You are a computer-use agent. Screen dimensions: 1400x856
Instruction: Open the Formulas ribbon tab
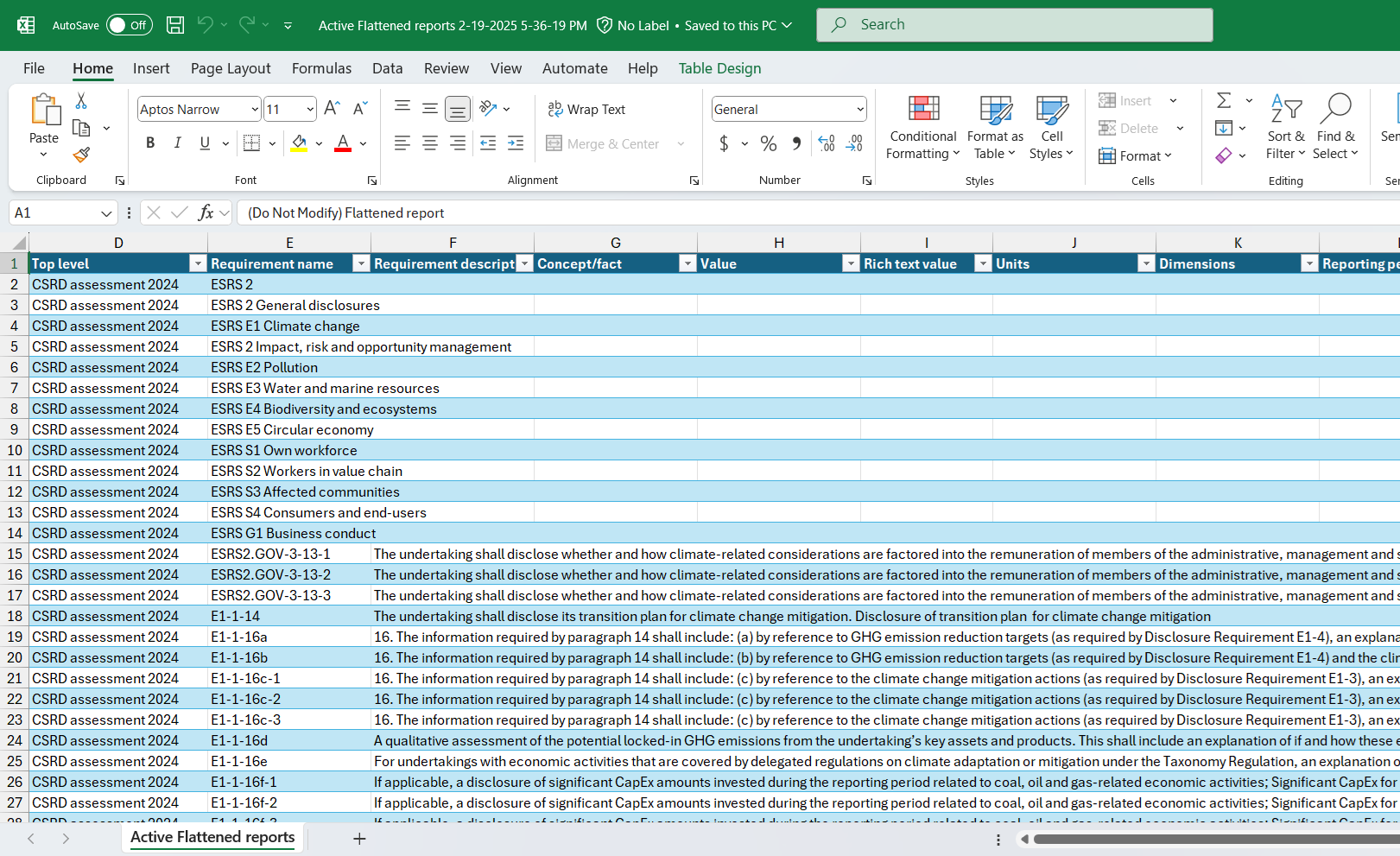321,68
